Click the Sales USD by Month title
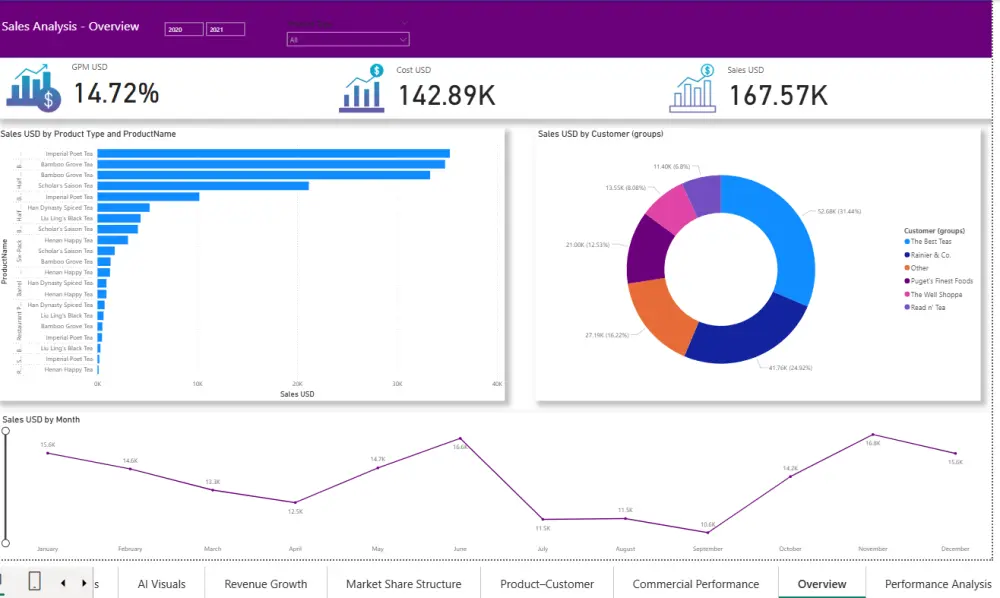Viewport: 1000px width, 598px height. pos(41,419)
